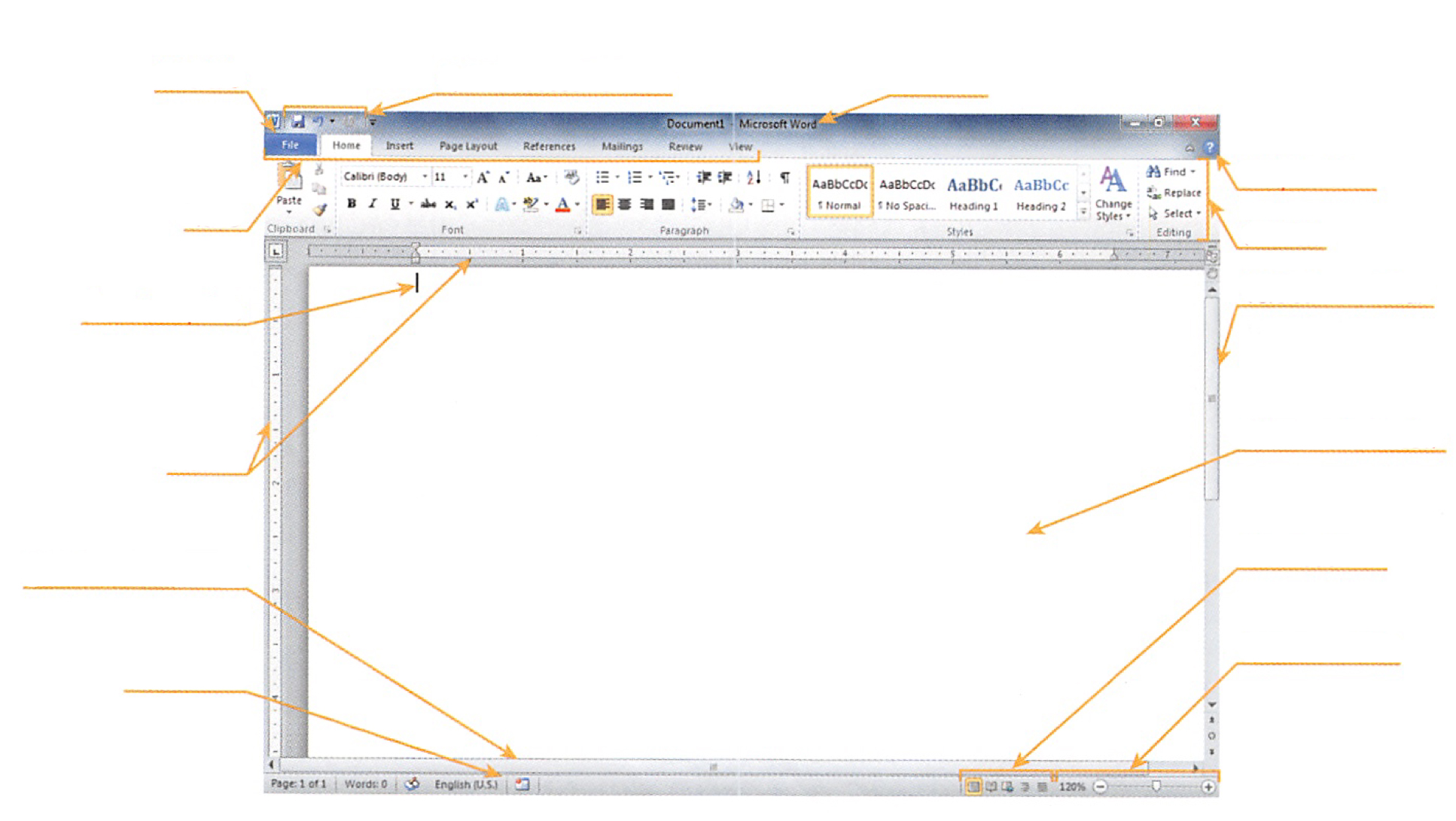This screenshot has height=821, width=1456.
Task: Click the proofing errors icon in status bar
Action: tap(412, 784)
